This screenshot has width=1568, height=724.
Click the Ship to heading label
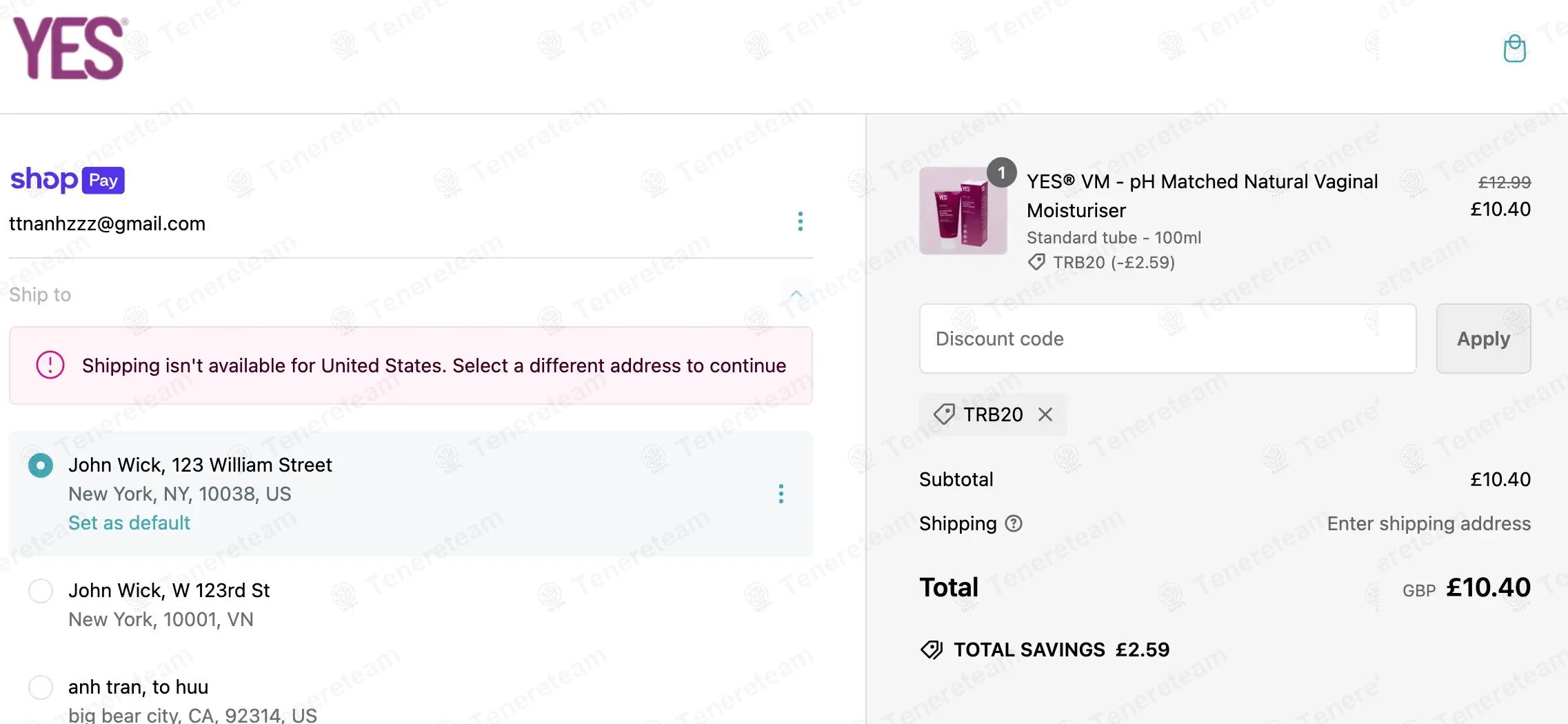click(x=40, y=294)
